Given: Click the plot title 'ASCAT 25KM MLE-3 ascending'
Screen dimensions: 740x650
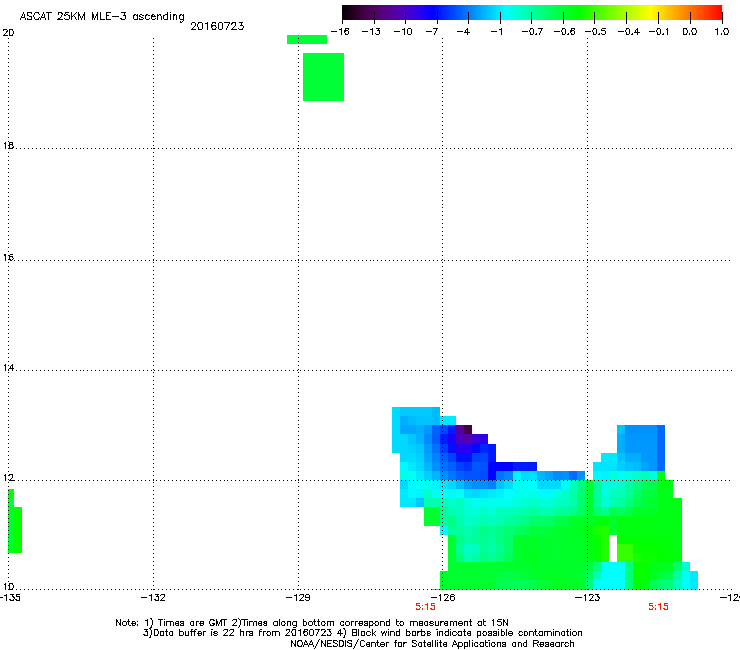Looking at the screenshot, I should [x=102, y=16].
